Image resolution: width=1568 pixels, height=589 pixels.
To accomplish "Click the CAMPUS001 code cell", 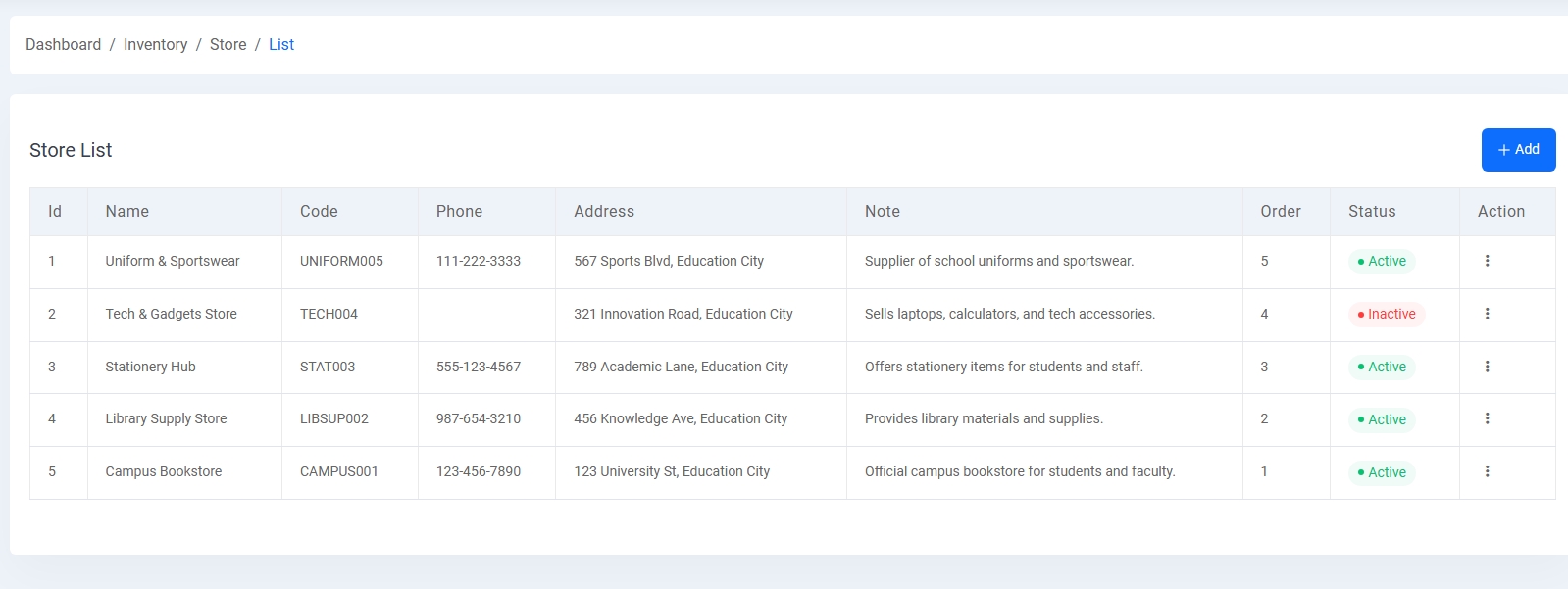I will (x=338, y=471).
